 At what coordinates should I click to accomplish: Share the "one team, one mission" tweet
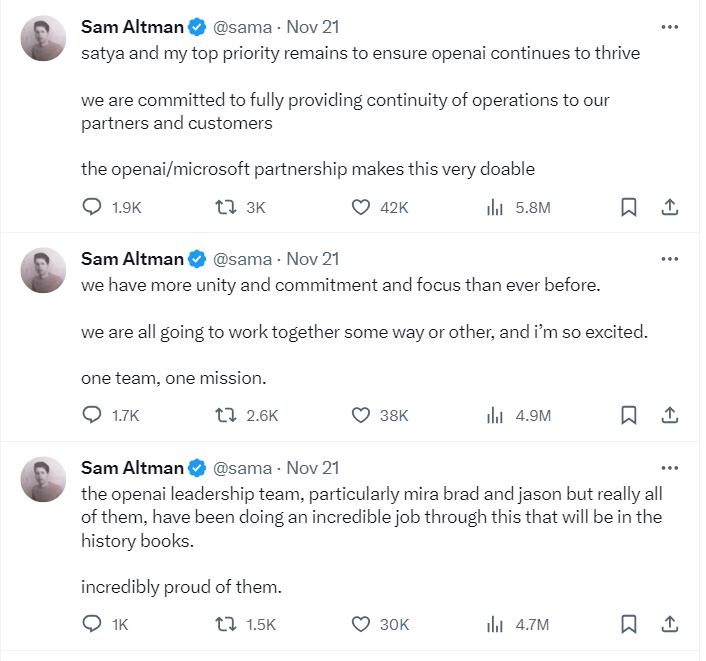tap(670, 415)
